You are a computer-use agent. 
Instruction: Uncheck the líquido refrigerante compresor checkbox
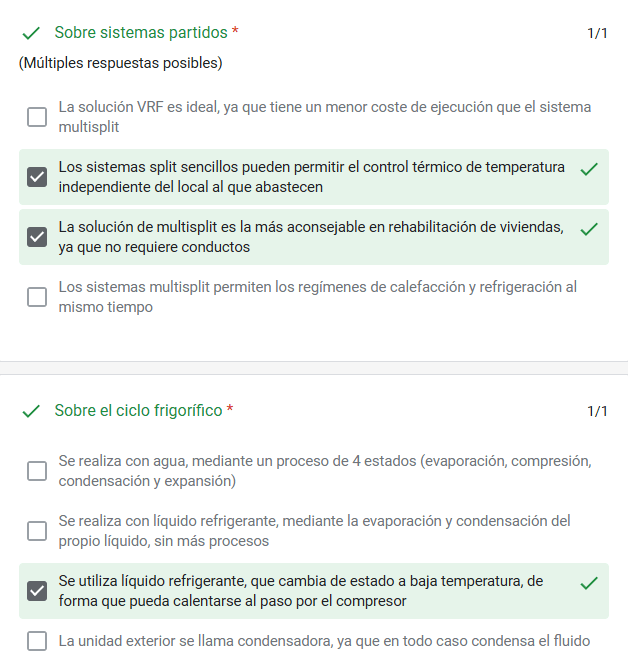(37, 591)
